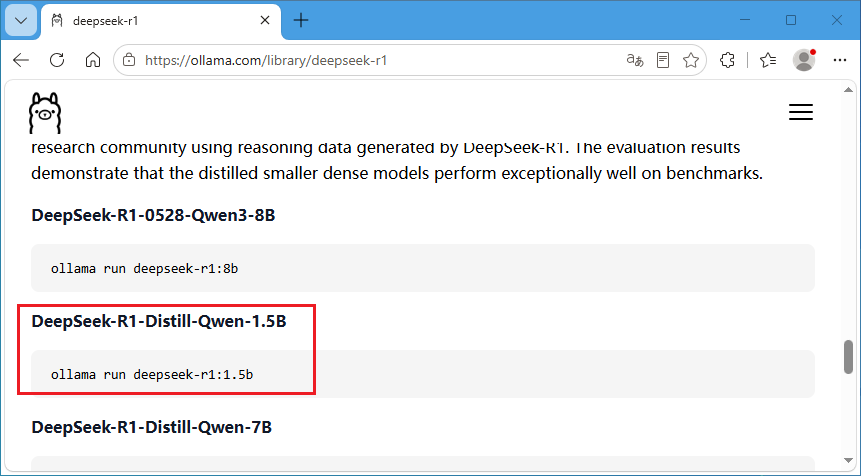
Task: Click the Ollama llama logo
Action: tap(44, 113)
